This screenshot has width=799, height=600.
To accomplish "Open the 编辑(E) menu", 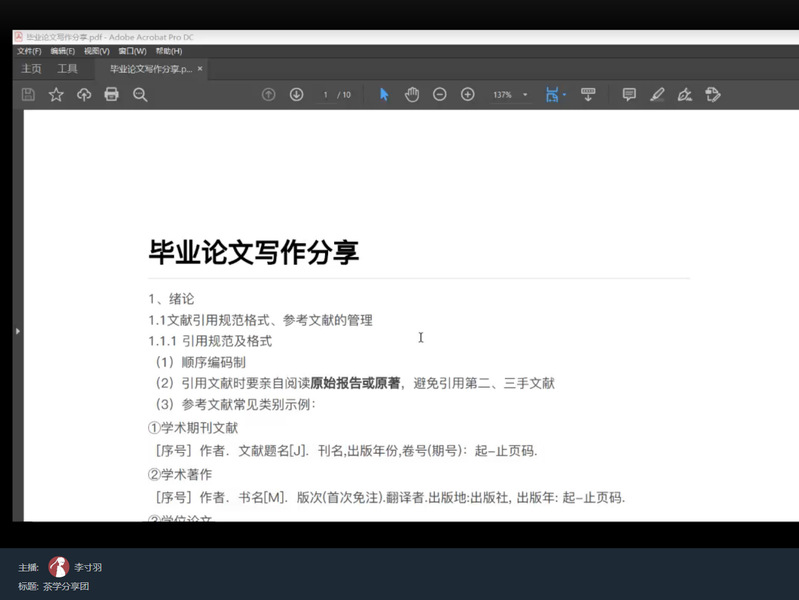I will [x=63, y=51].
